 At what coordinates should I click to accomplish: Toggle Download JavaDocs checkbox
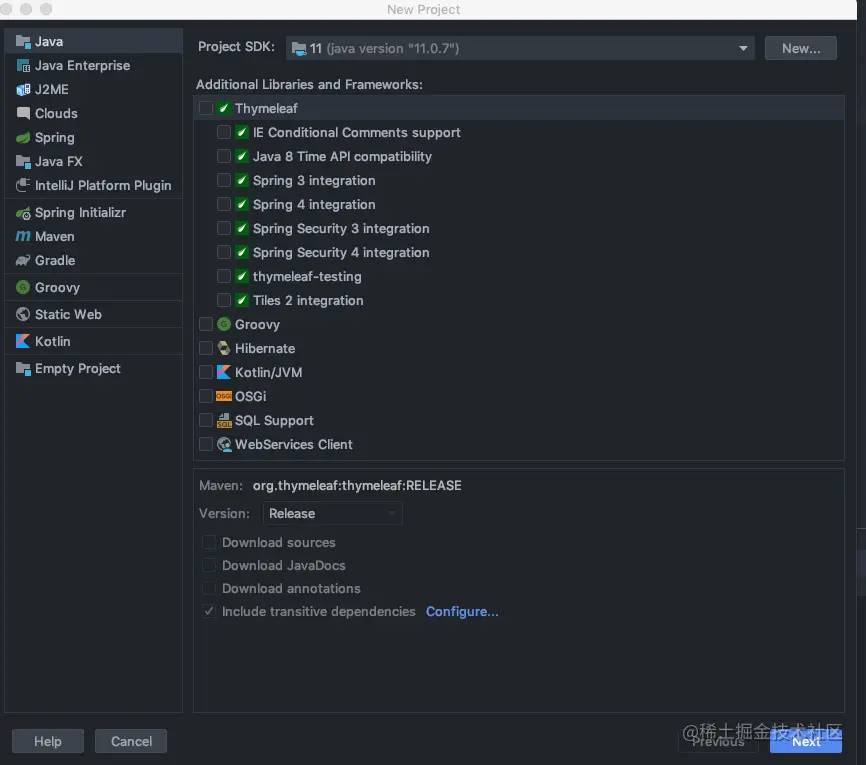point(209,566)
